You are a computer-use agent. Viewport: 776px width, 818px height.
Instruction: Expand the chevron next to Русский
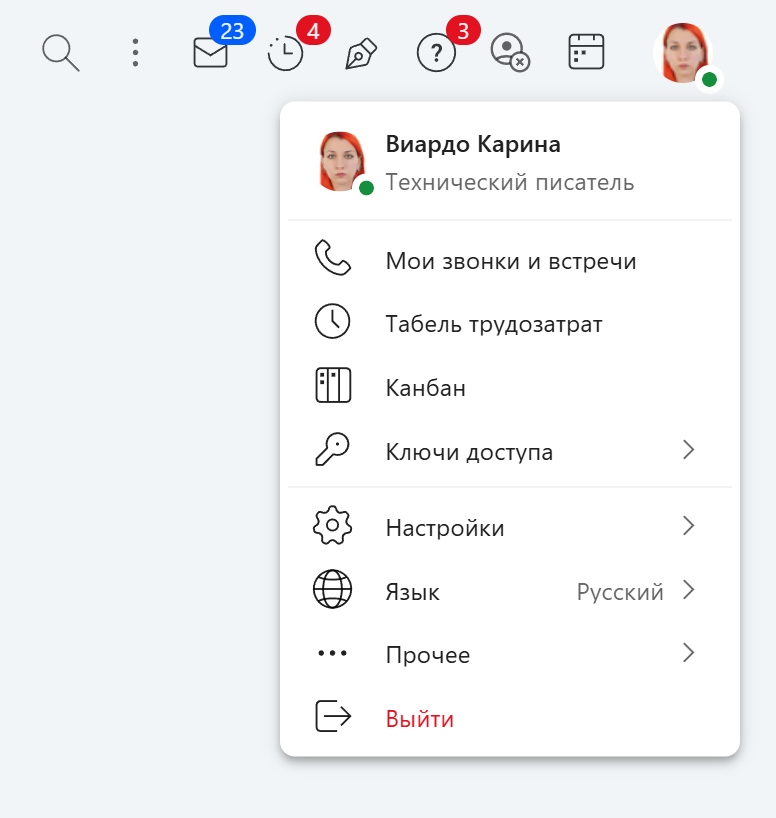689,590
